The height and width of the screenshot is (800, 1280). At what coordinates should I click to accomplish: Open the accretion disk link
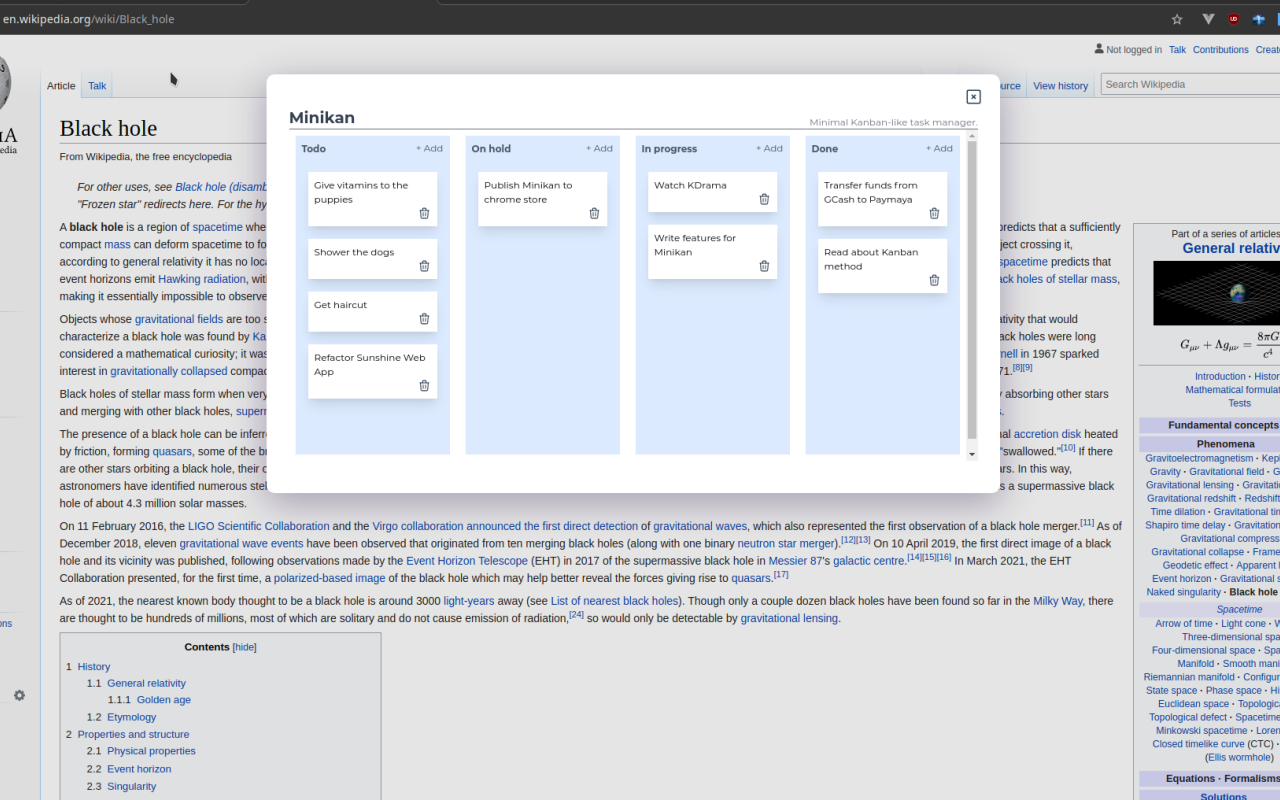[1047, 434]
